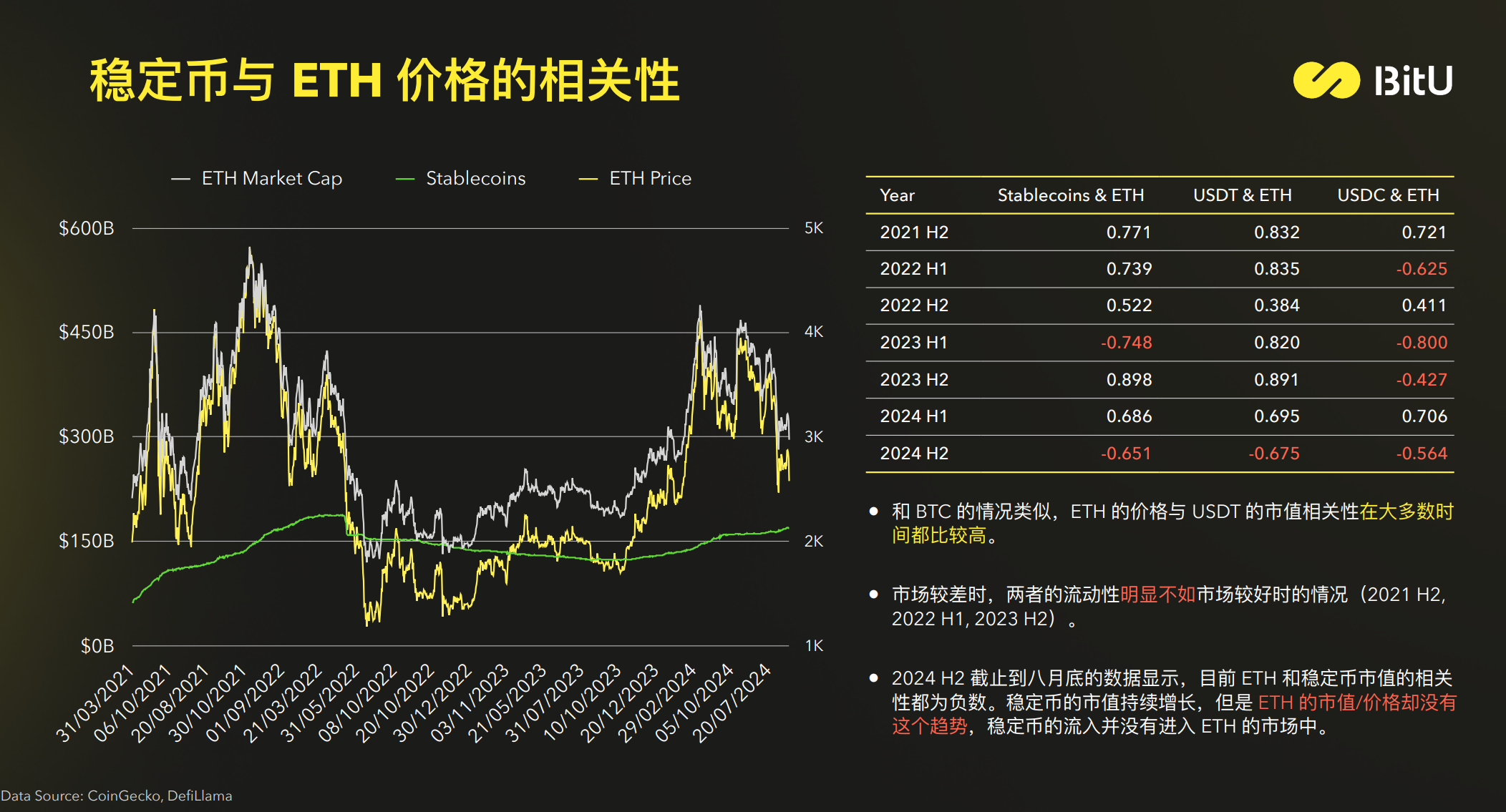Click the slide title about ETH correlation

coord(384,79)
